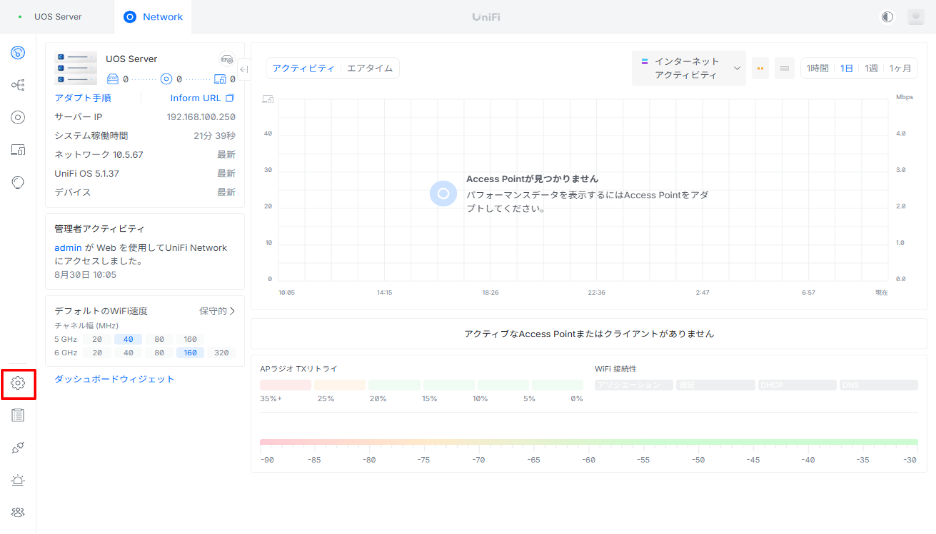This screenshot has width=936, height=534.
Task: Switch to the UOS Server top tab
Action: point(57,17)
